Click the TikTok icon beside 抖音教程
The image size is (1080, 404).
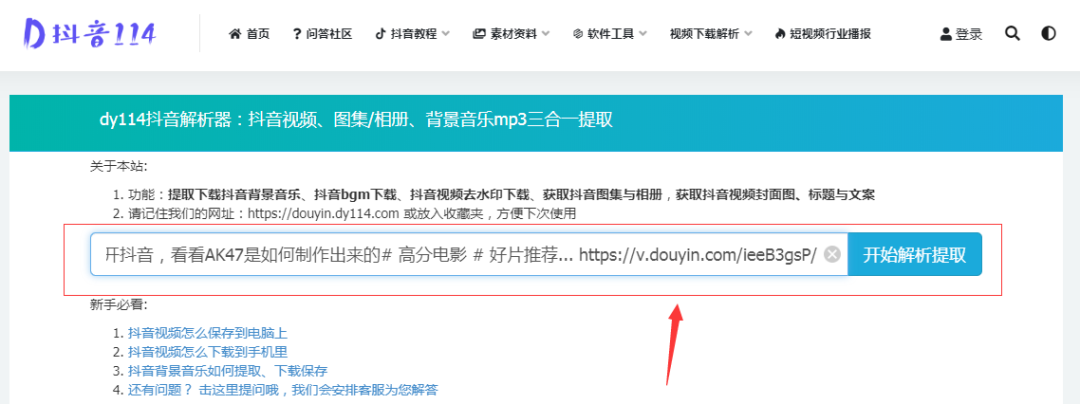pyautogui.click(x=380, y=34)
